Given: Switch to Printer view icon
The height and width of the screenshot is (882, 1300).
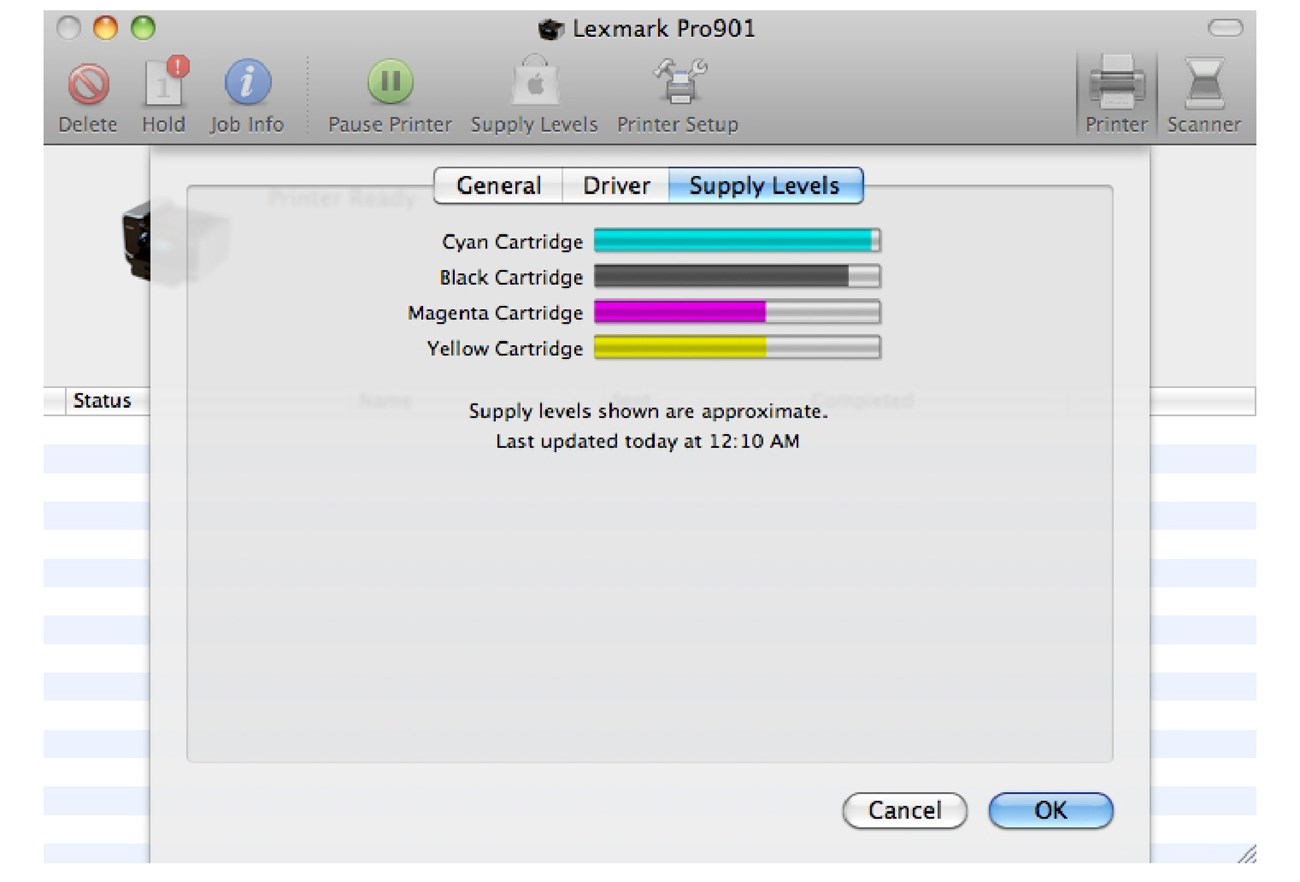Looking at the screenshot, I should pyautogui.click(x=1116, y=85).
